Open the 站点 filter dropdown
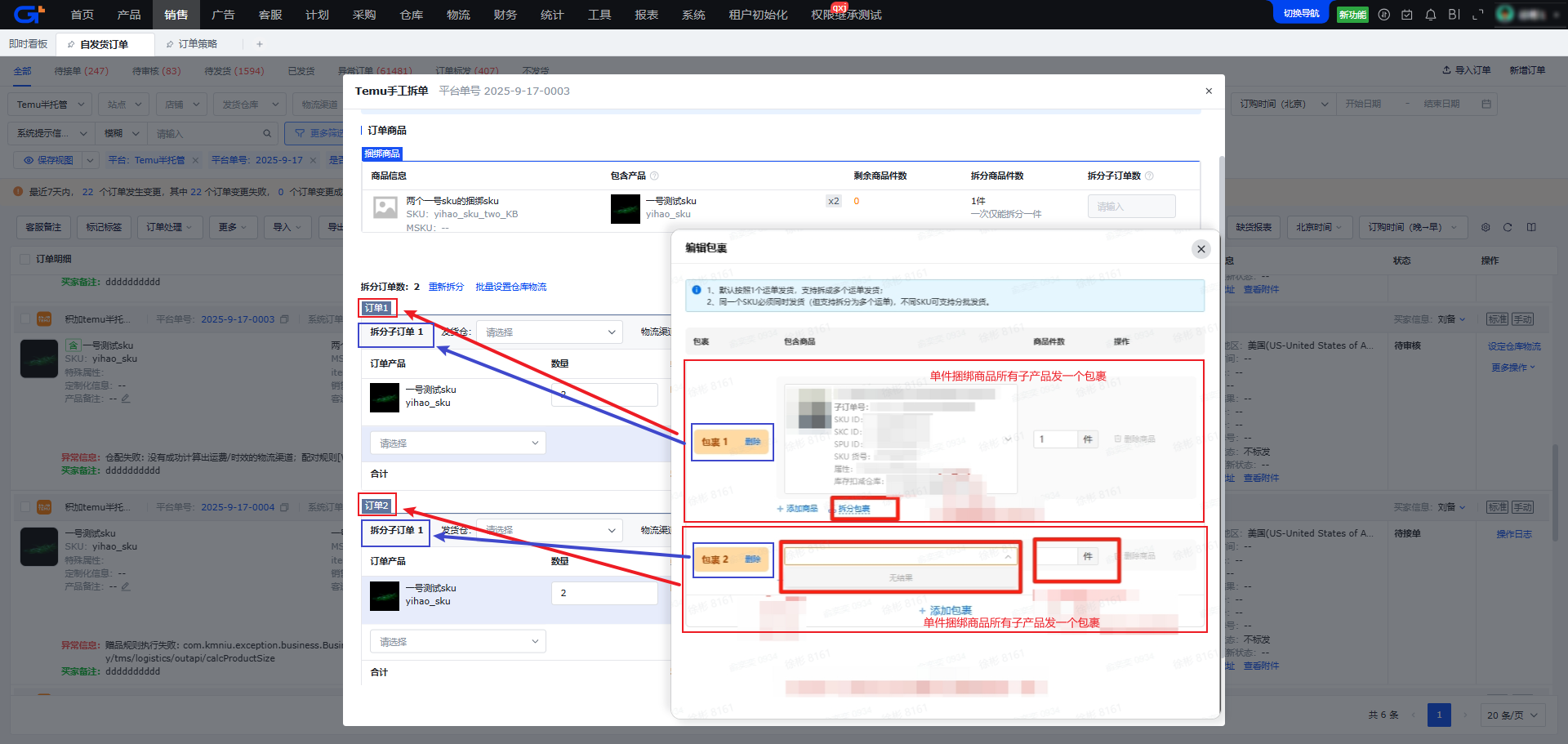This screenshot has height=744, width=1568. (124, 105)
